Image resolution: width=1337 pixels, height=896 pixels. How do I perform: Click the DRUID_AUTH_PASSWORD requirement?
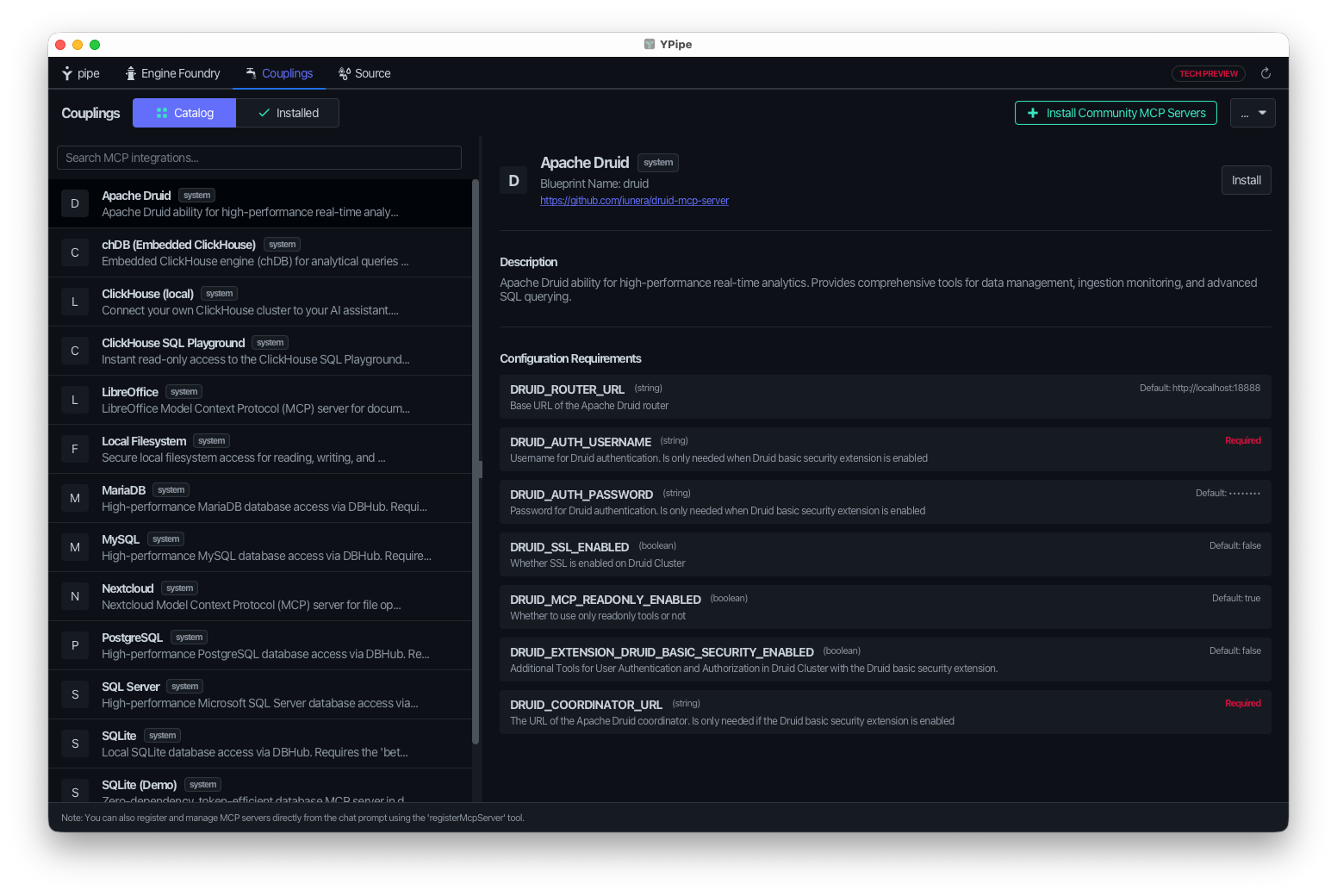(x=885, y=501)
